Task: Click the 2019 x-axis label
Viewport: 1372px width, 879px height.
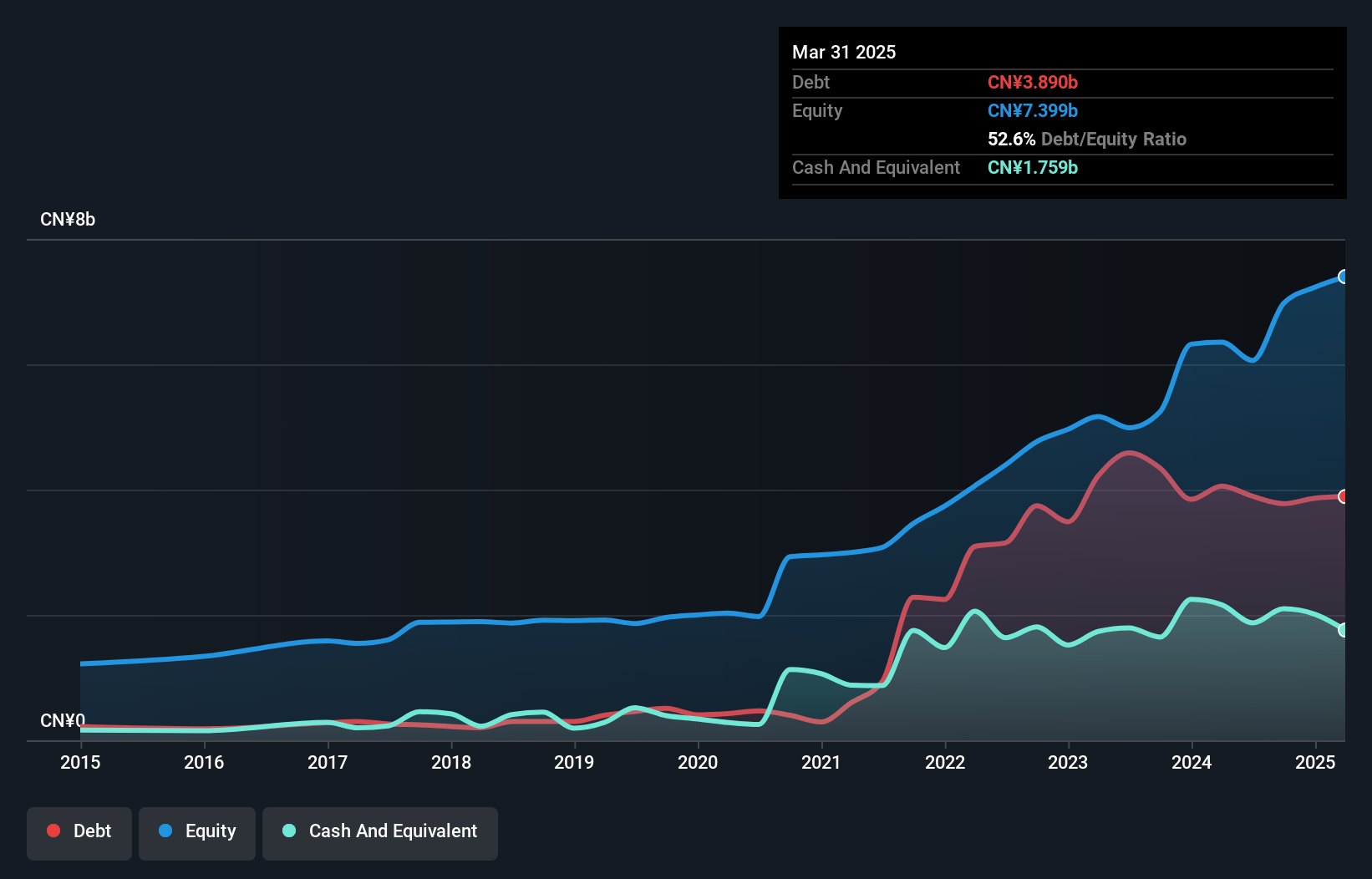Action: (574, 762)
